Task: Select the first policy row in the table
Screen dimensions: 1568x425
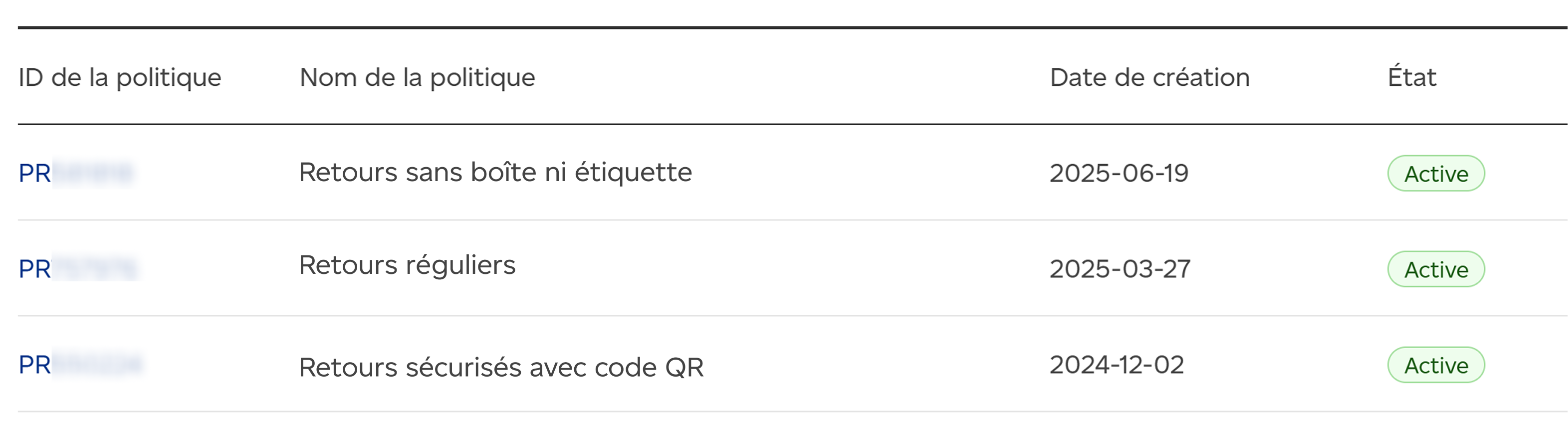Action: coord(852,173)
